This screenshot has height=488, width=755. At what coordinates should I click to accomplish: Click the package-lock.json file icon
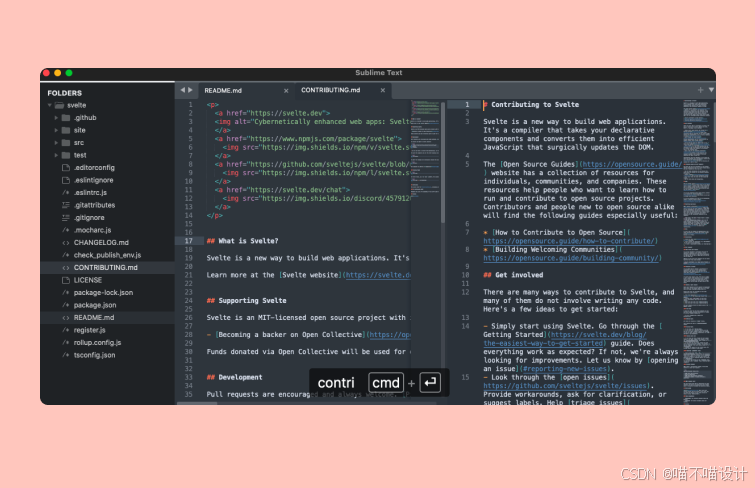pos(66,293)
